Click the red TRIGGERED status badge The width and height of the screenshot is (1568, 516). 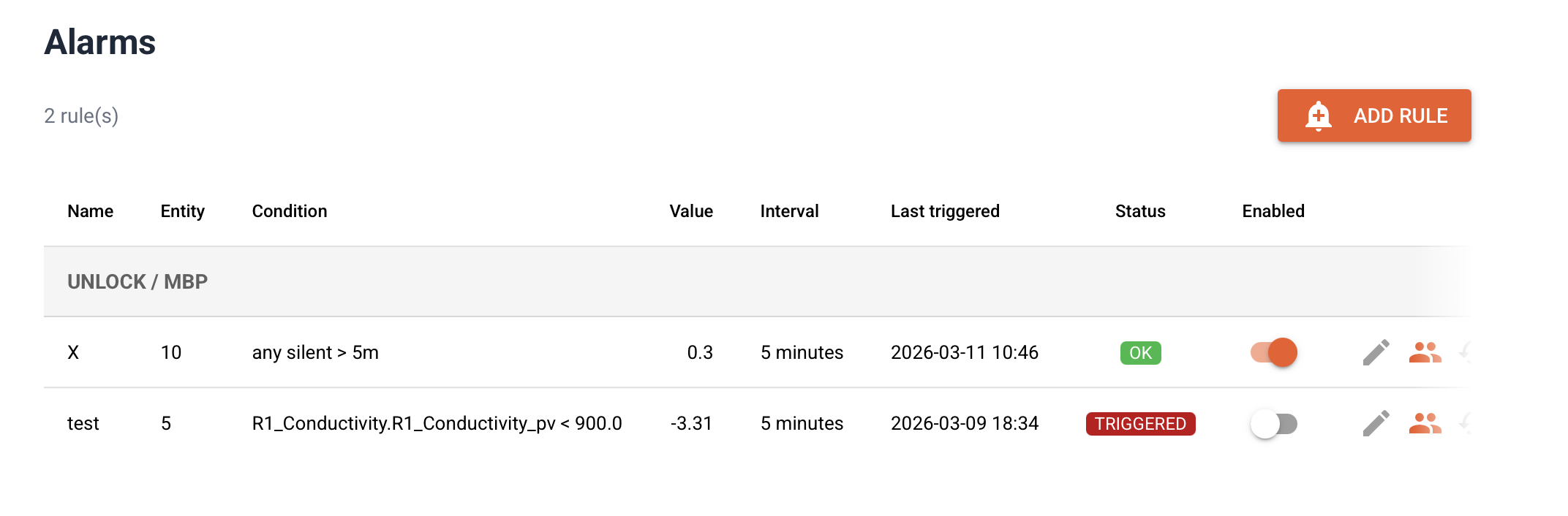click(1140, 424)
